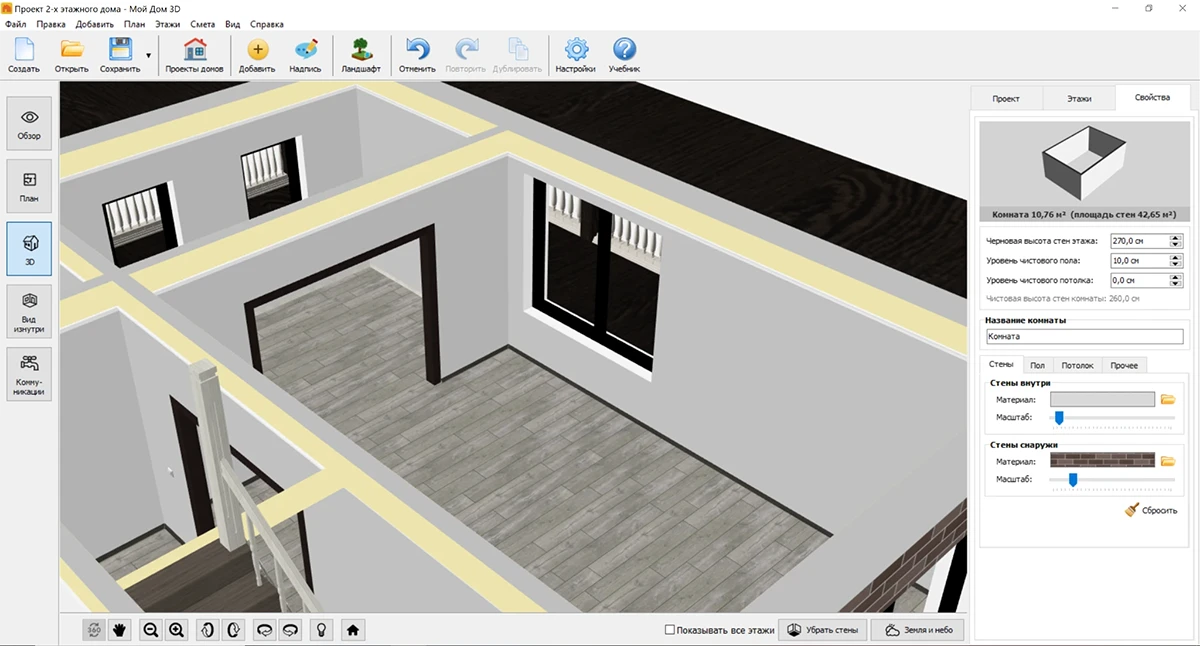
Task: Click the Убрать стены button
Action: (x=822, y=630)
